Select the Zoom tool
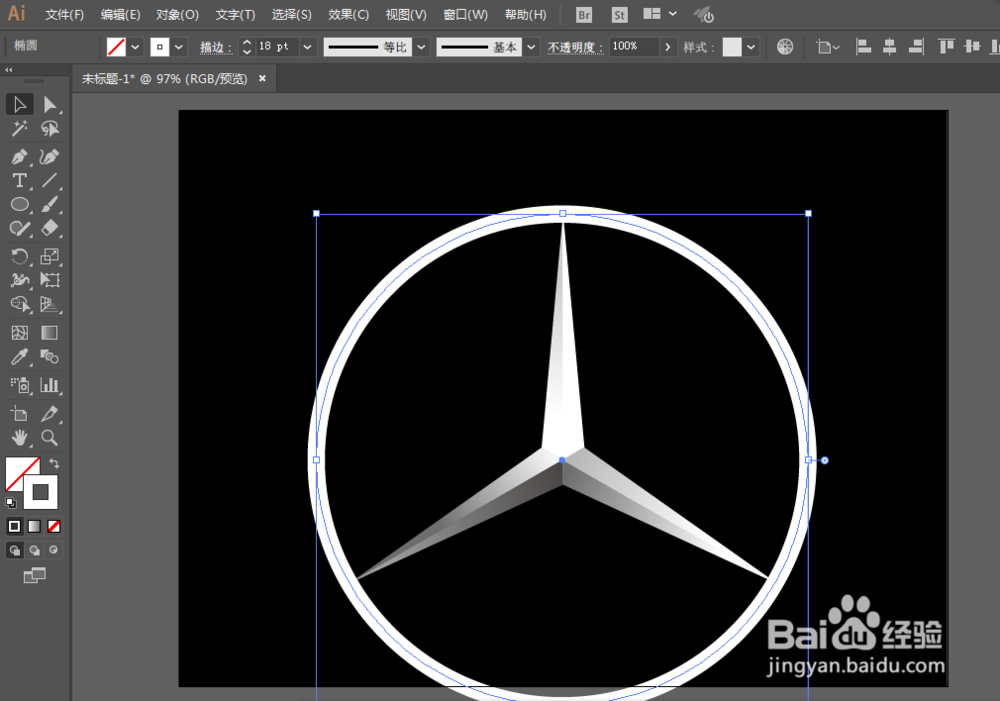1000x701 pixels. 50,438
